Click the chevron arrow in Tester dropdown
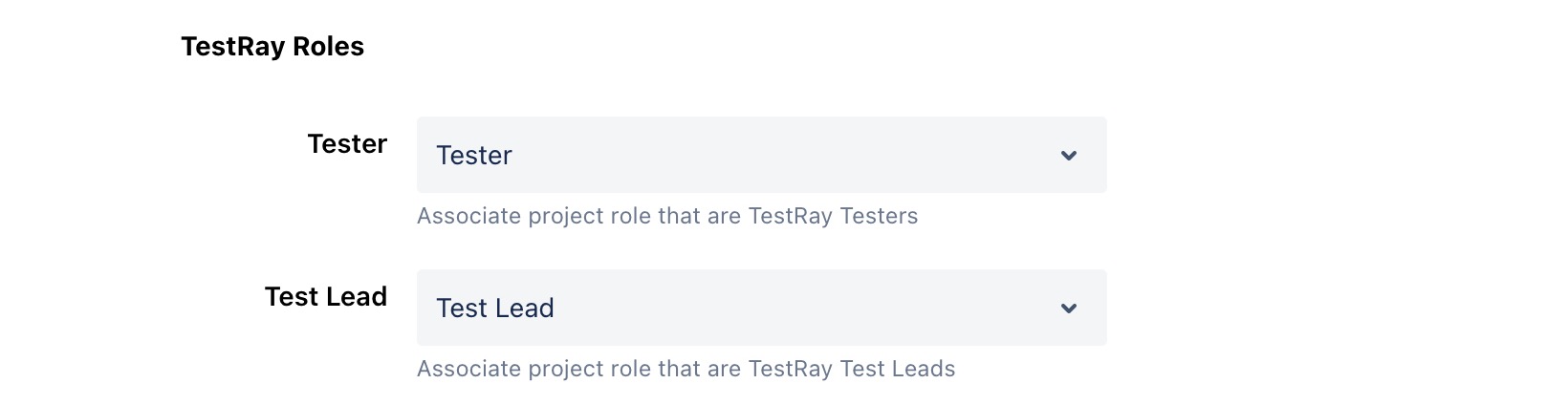This screenshot has width=1568, height=405. tap(1069, 156)
